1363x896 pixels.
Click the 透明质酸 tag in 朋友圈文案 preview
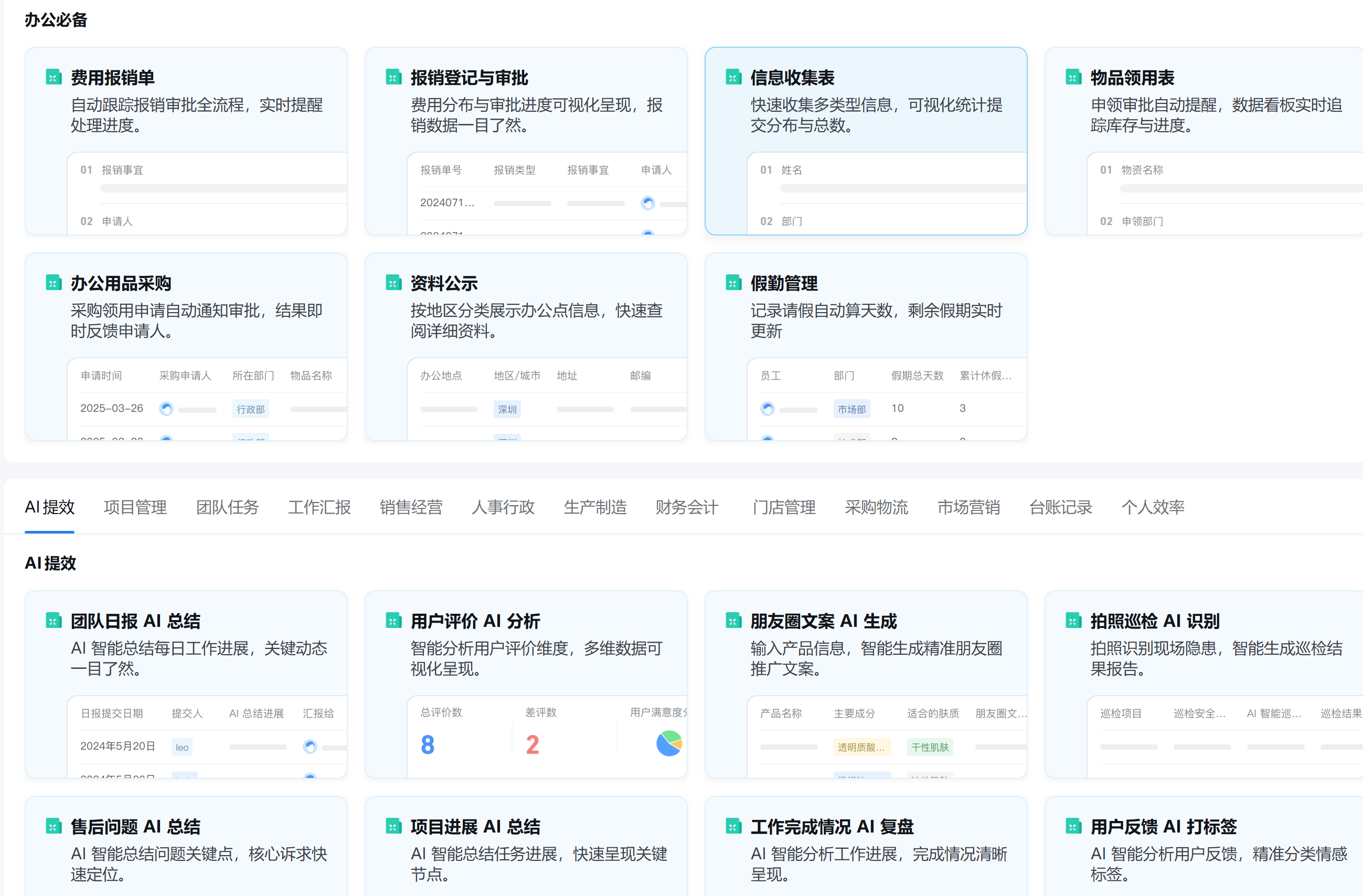pyautogui.click(x=861, y=747)
